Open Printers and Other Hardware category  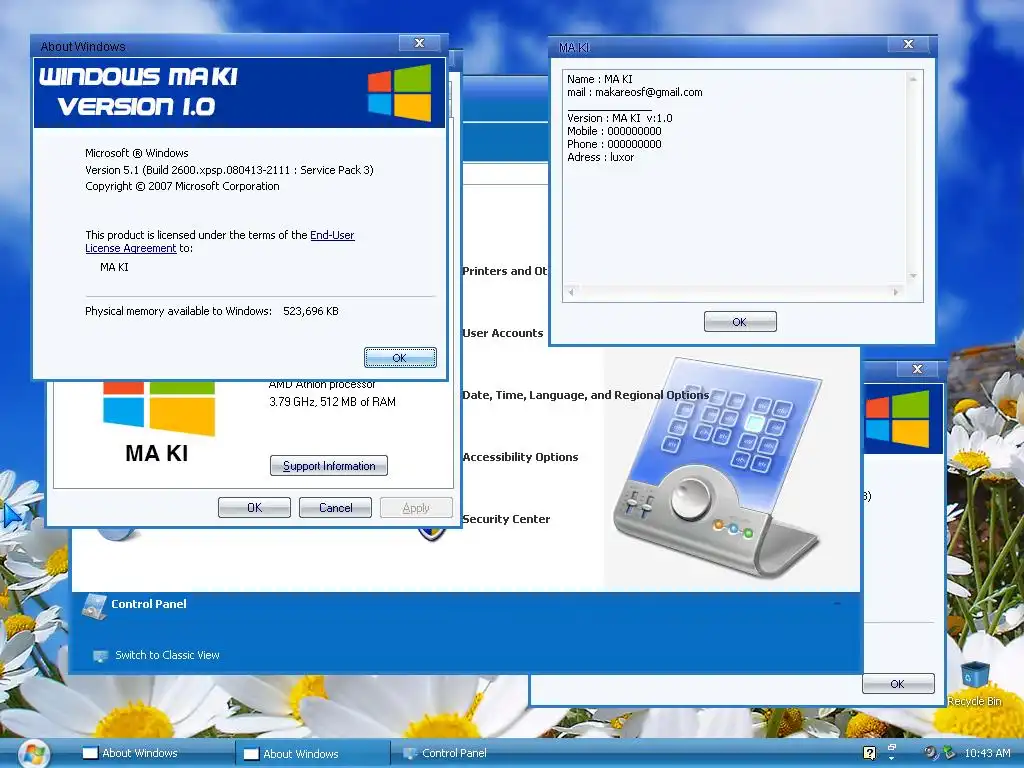504,271
